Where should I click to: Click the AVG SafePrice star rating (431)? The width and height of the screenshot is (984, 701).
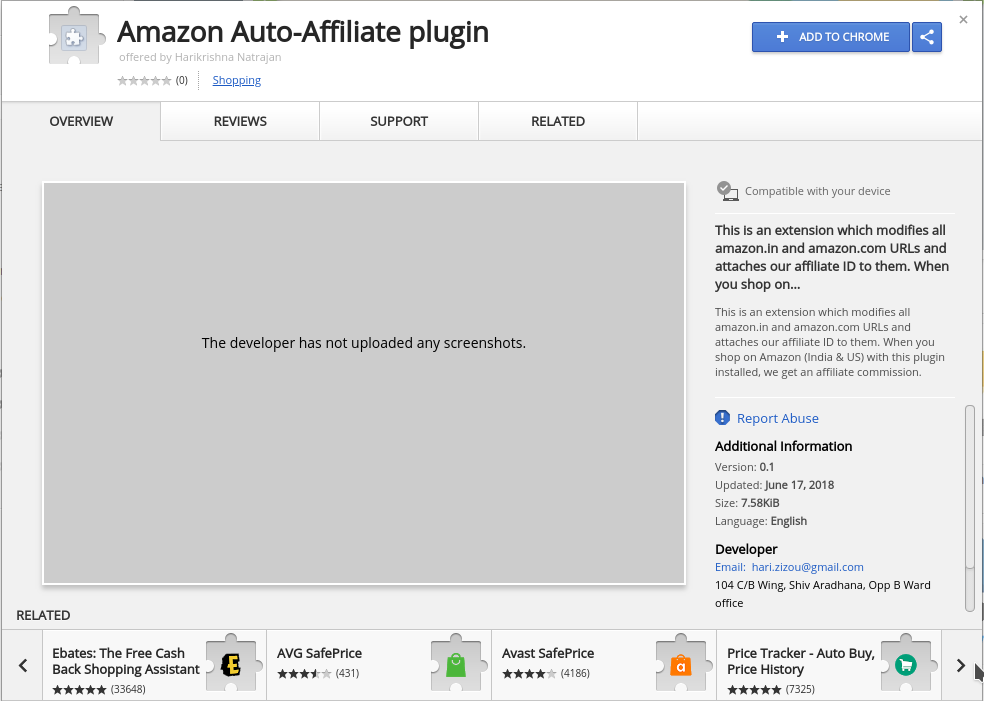318,673
